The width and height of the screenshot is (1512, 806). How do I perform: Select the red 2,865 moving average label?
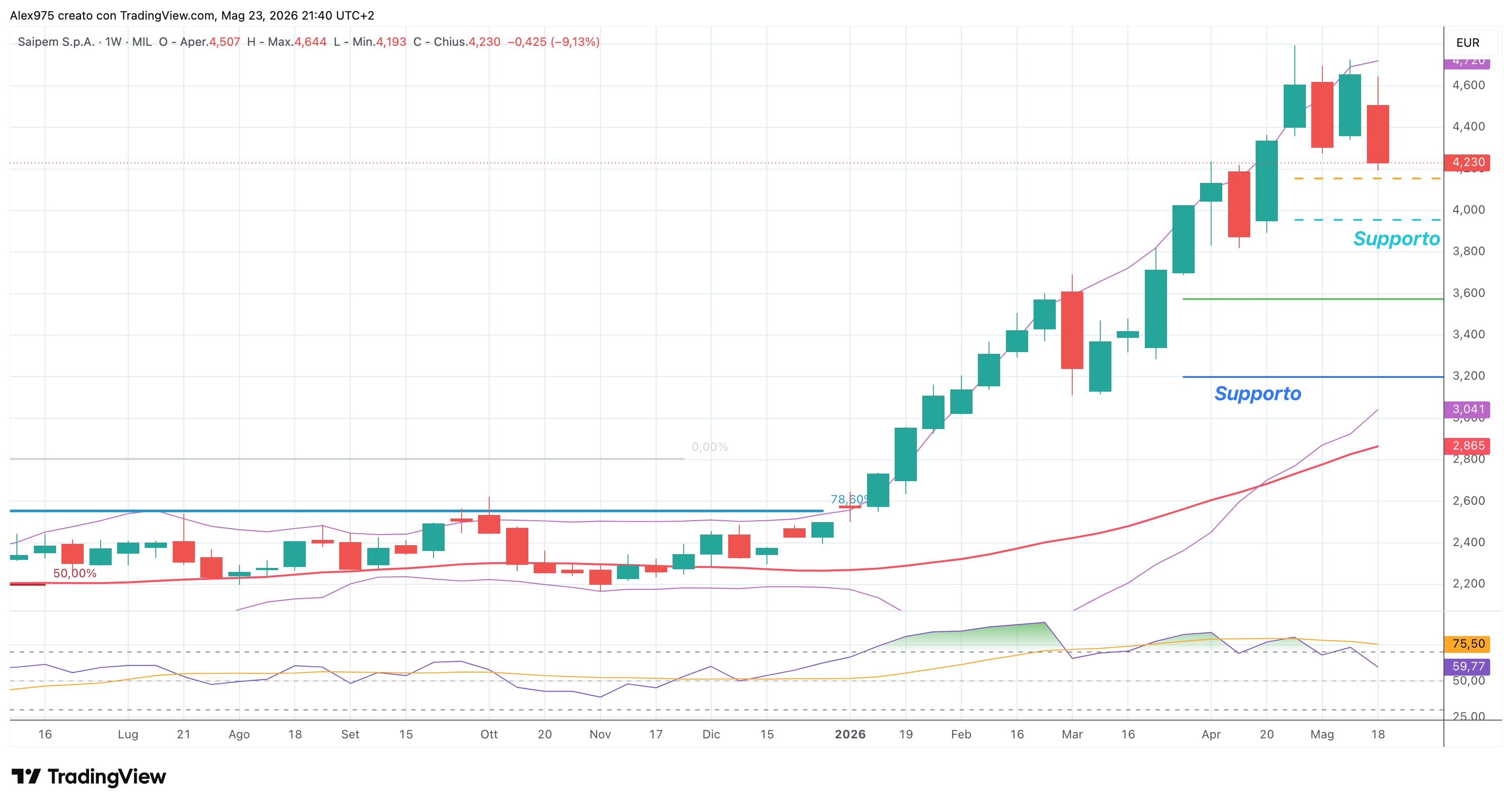1467,446
